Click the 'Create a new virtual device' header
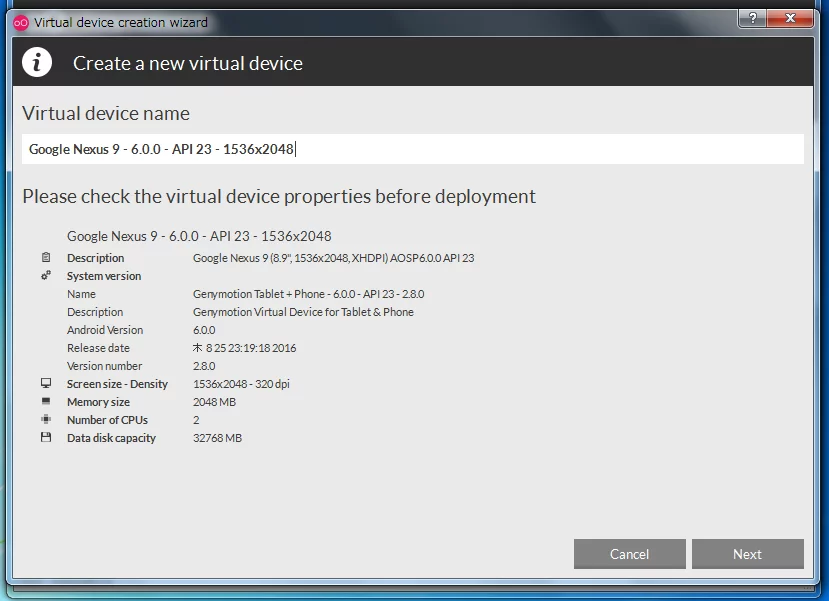Screen dimensions: 829x601 pyautogui.click(x=188, y=63)
